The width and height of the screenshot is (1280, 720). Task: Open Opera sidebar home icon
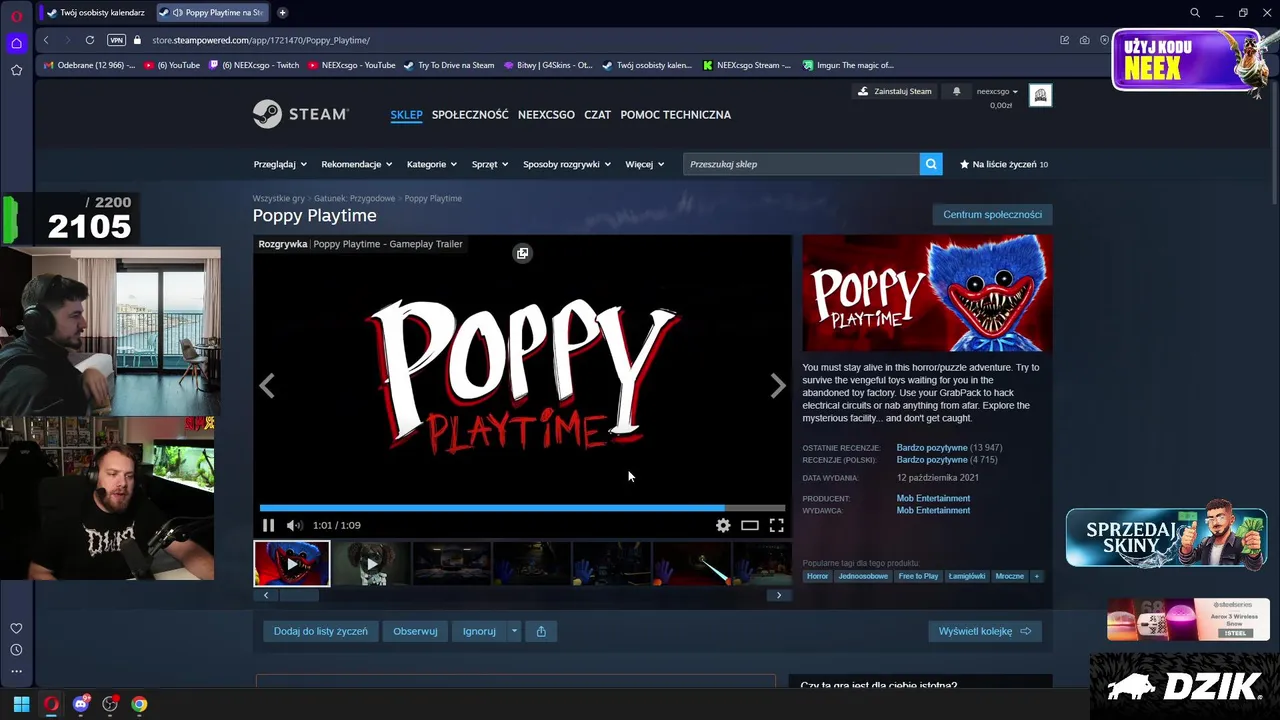point(16,43)
